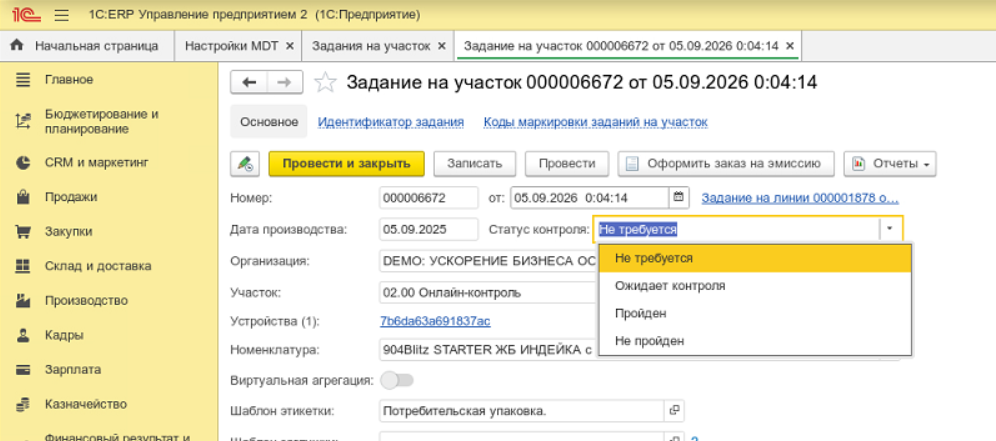Click the open icon next to Шаблон этикетки
The height and width of the screenshot is (441, 996).
pyautogui.click(x=674, y=410)
